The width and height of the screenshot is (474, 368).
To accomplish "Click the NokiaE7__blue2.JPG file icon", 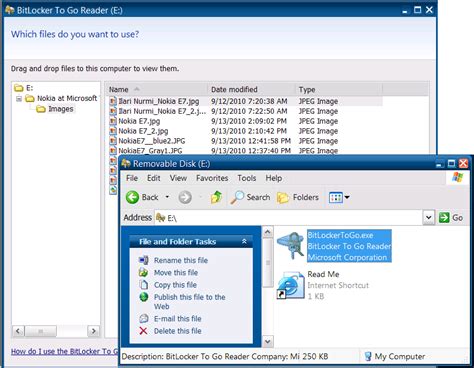I will (113, 141).
